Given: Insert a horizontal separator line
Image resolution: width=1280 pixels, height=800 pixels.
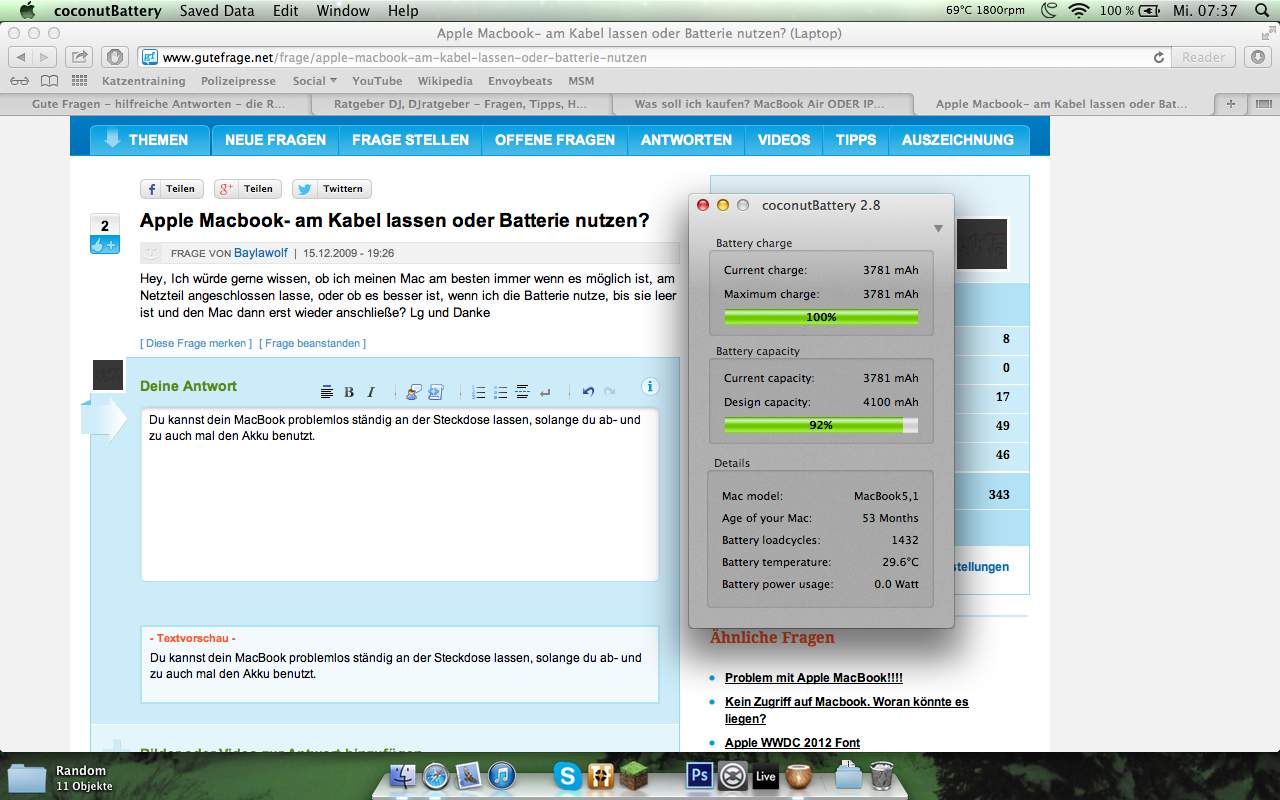Looking at the screenshot, I should [522, 392].
